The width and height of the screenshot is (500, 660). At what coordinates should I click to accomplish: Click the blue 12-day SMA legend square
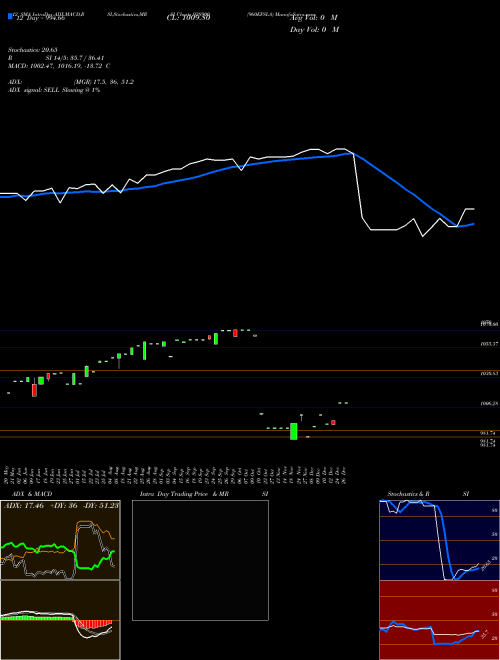coord(10,16)
